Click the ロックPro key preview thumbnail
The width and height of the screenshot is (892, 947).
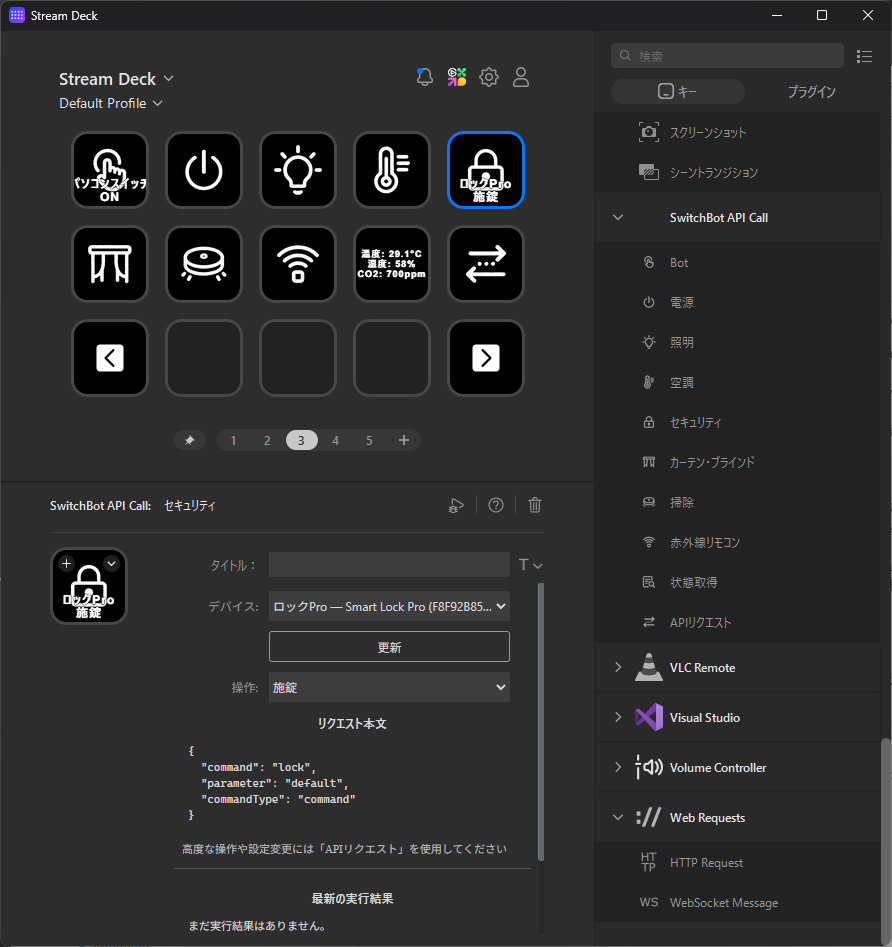point(89,586)
